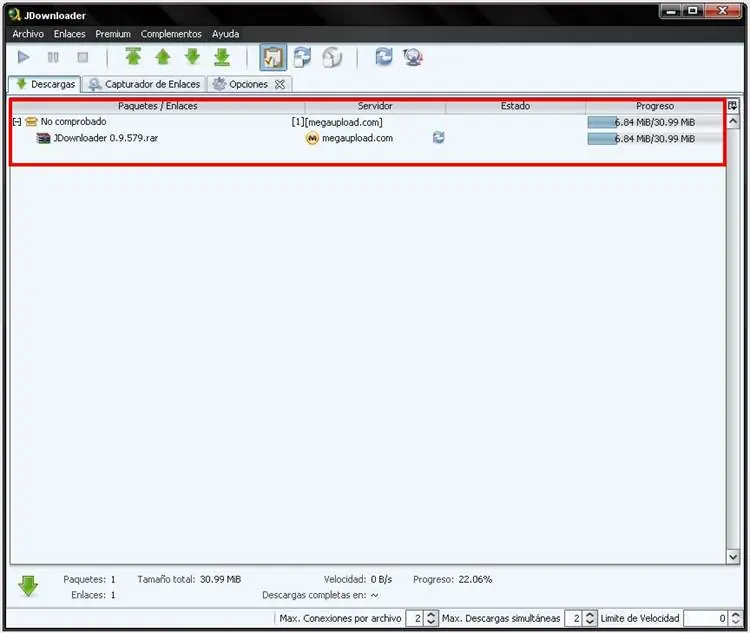The image size is (750, 633).
Task: Sort by Estado column header
Action: (x=515, y=106)
